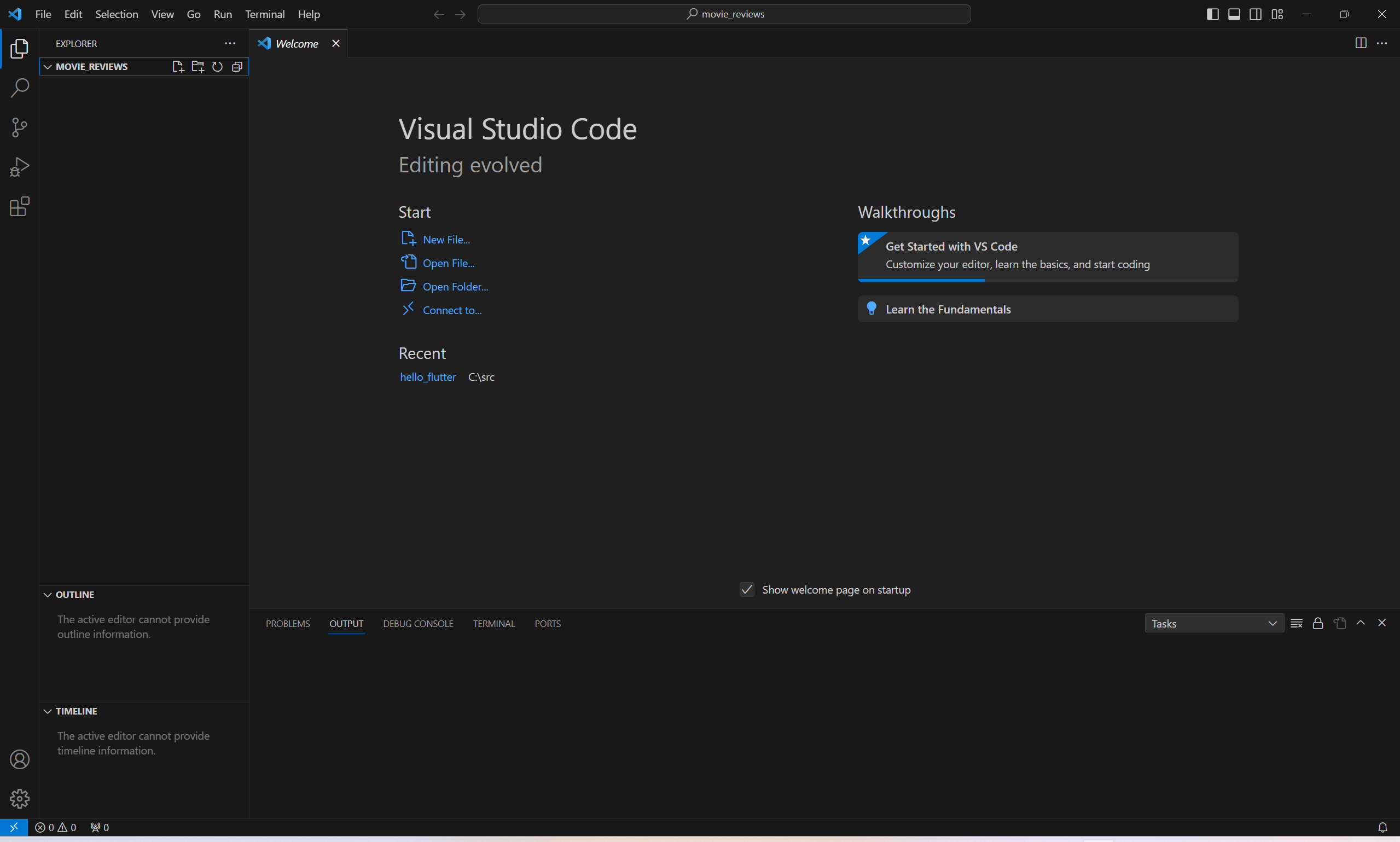The image size is (1400, 842).
Task: Split the editor to the right
Action: pyautogui.click(x=1360, y=43)
